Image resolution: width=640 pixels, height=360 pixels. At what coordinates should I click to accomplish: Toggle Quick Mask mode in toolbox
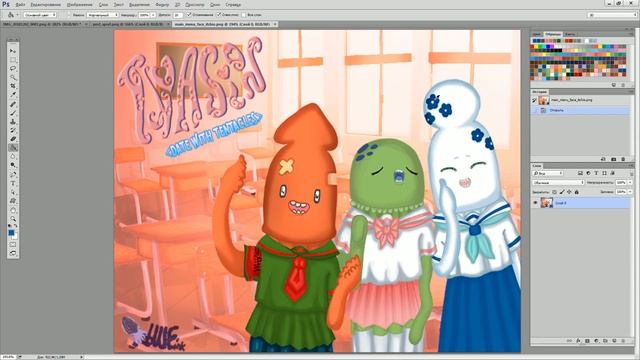(x=13, y=244)
